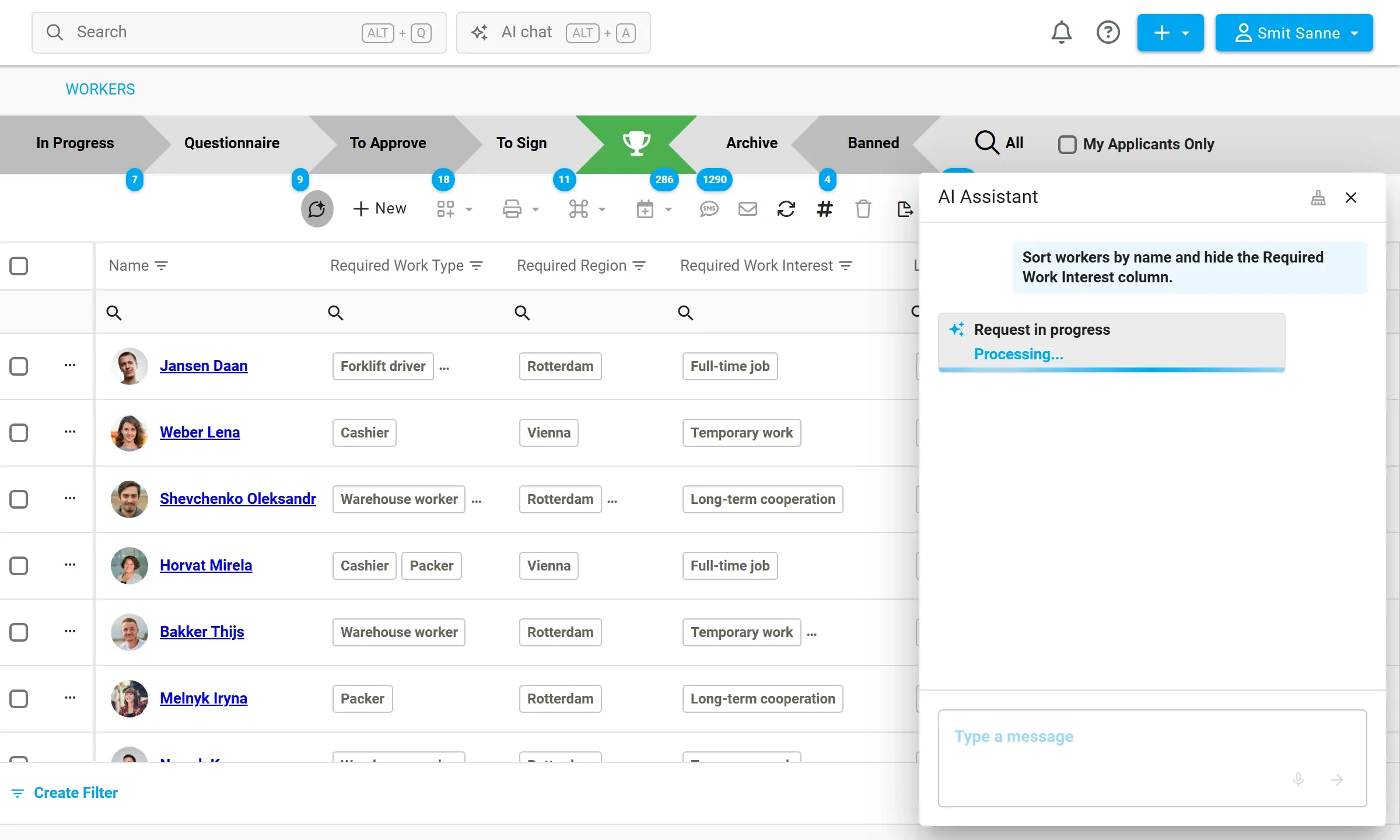Click Create Filter link
This screenshot has width=1400, height=840.
point(65,793)
